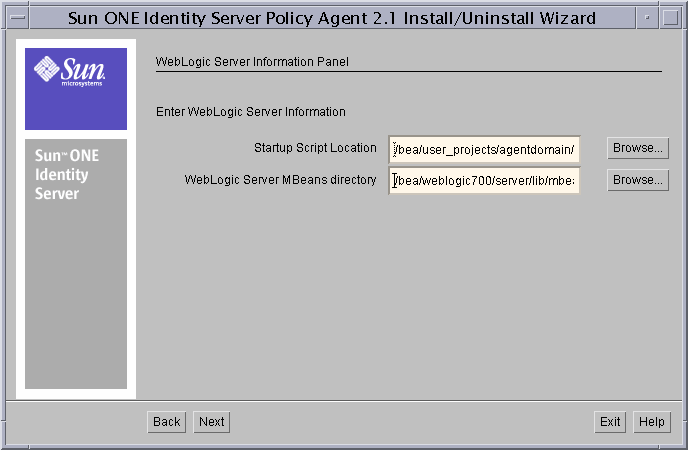This screenshot has height=450, width=688.
Task: Click the Enter WebLogic Server Information text
Action: point(251,112)
